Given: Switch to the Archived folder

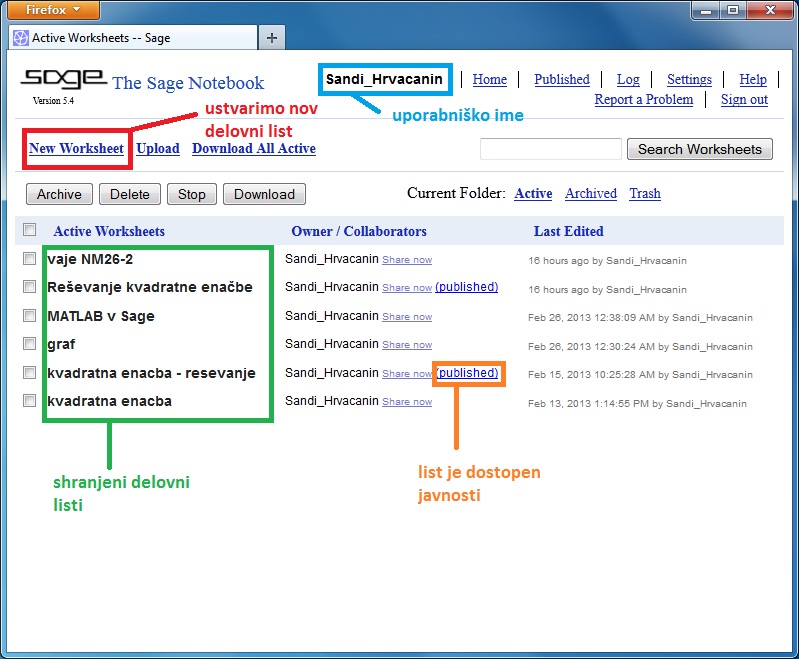Looking at the screenshot, I should (590, 194).
